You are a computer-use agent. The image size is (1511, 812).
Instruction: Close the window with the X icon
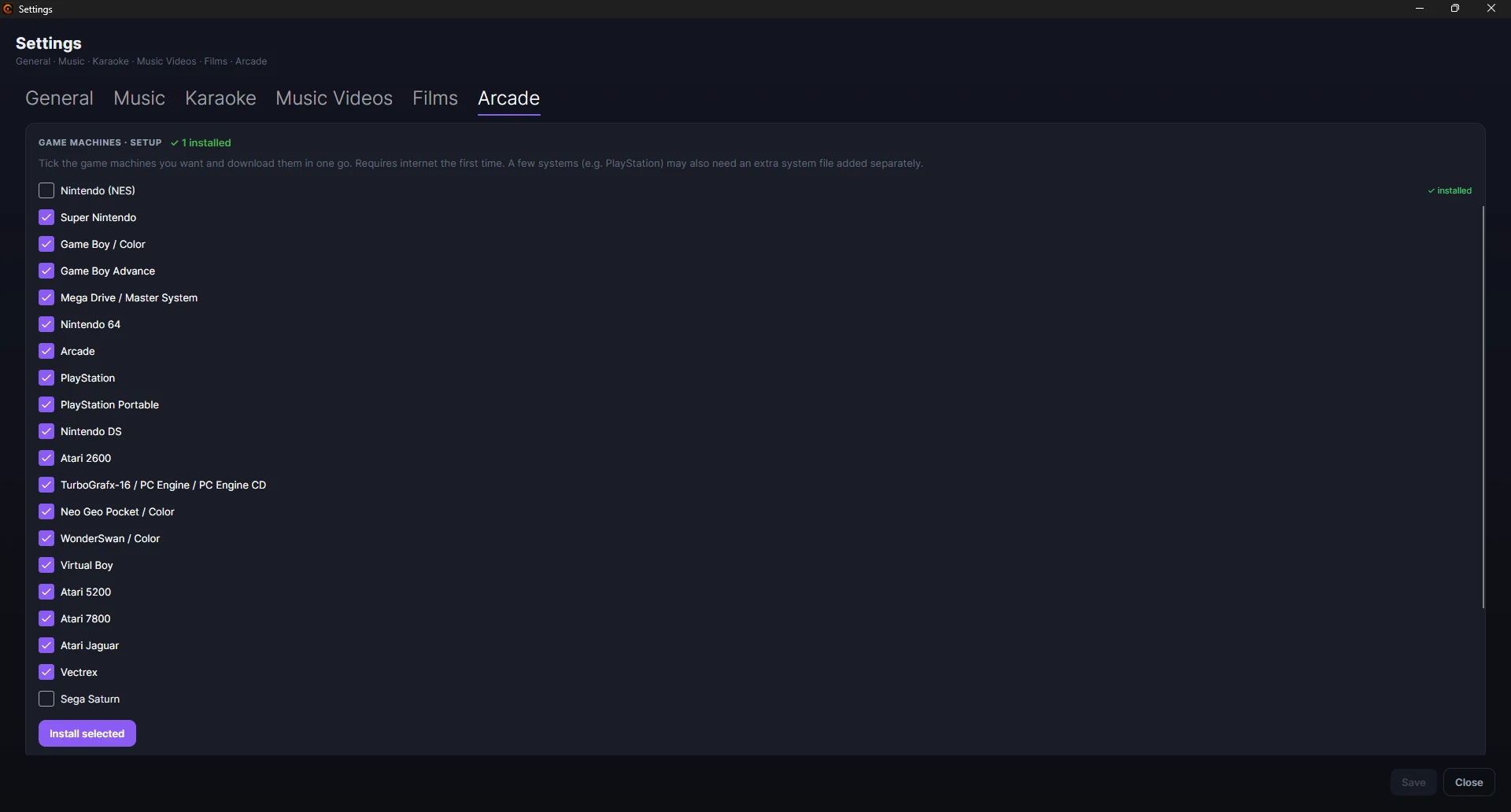click(1491, 9)
